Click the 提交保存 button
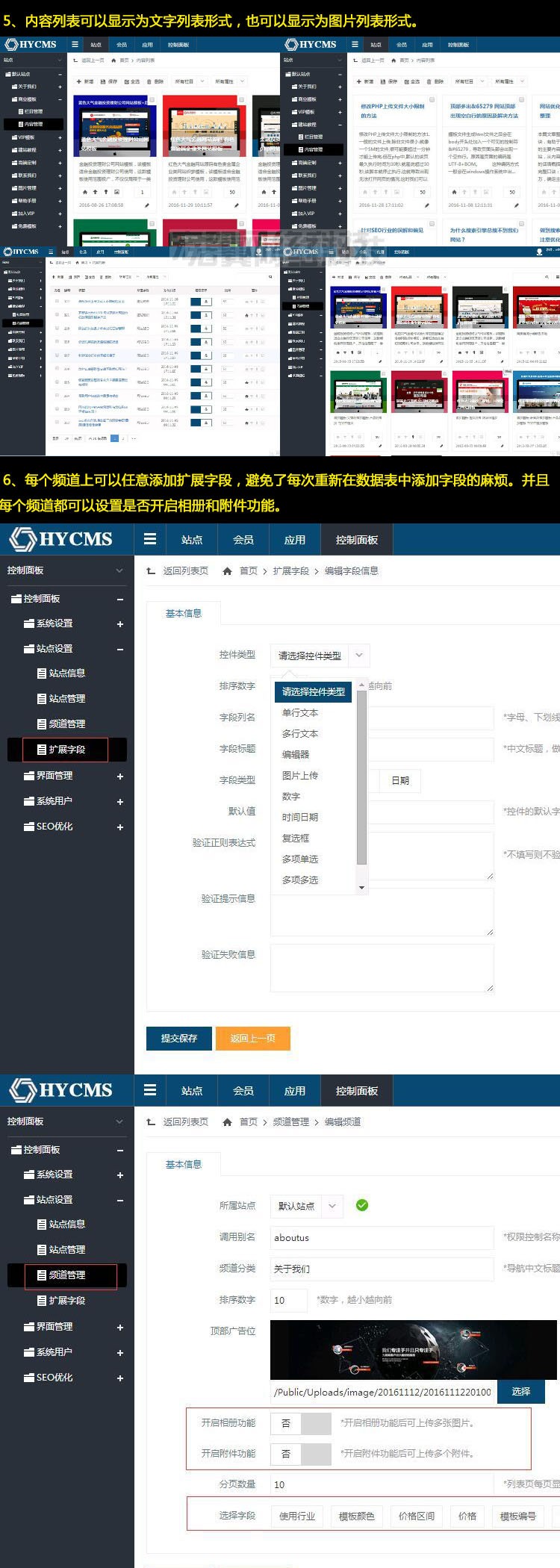The image size is (560, 1568). (x=179, y=1038)
